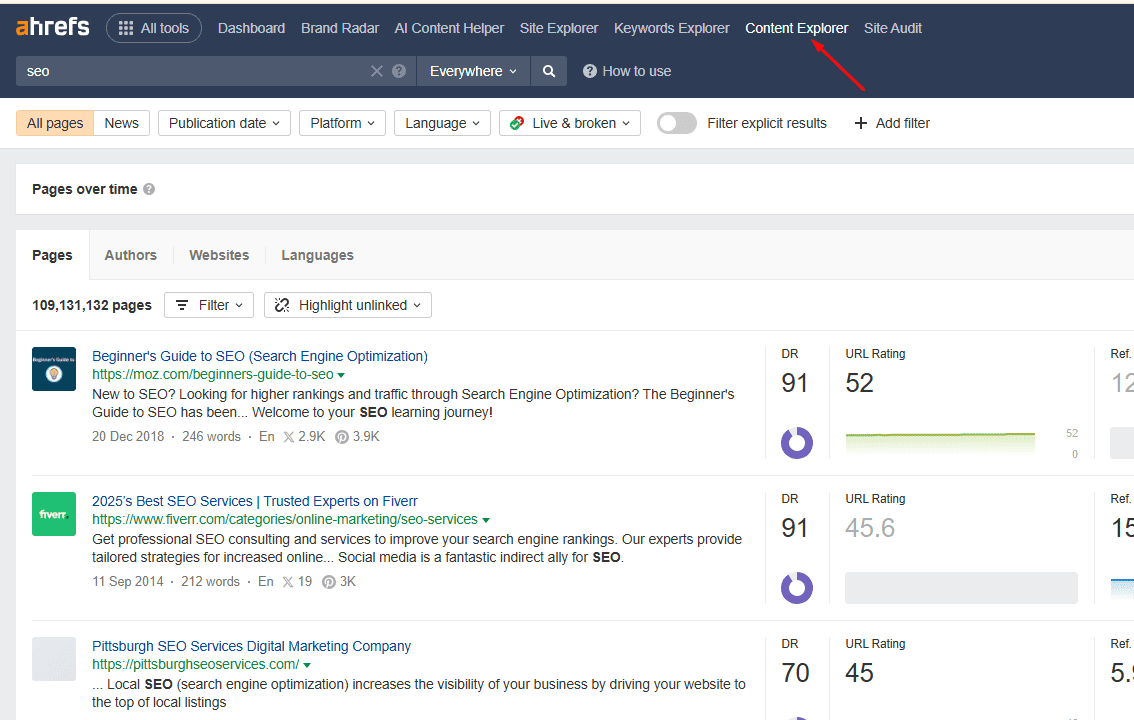The image size is (1134, 720).
Task: Click the magnifier search button
Action: tap(548, 71)
